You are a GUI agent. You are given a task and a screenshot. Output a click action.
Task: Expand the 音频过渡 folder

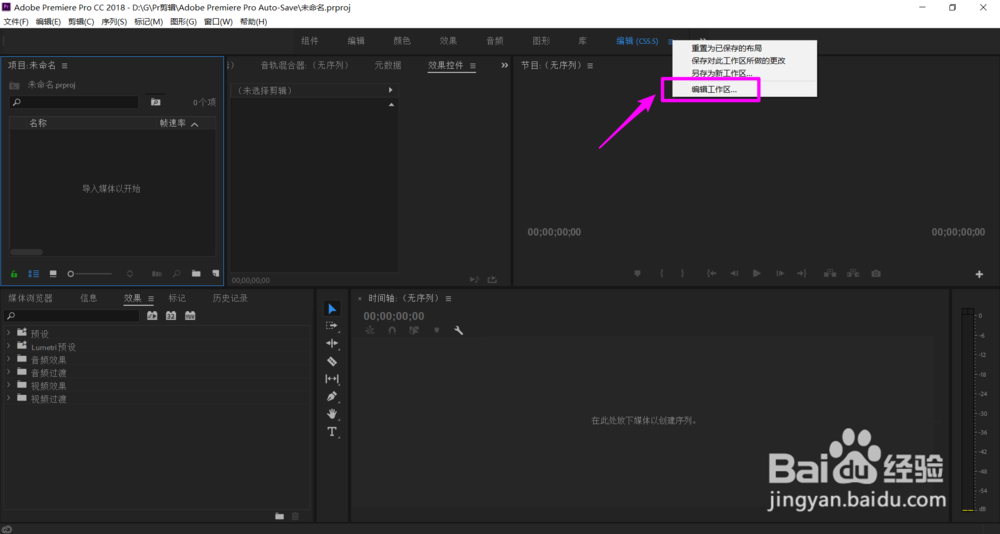coord(8,372)
